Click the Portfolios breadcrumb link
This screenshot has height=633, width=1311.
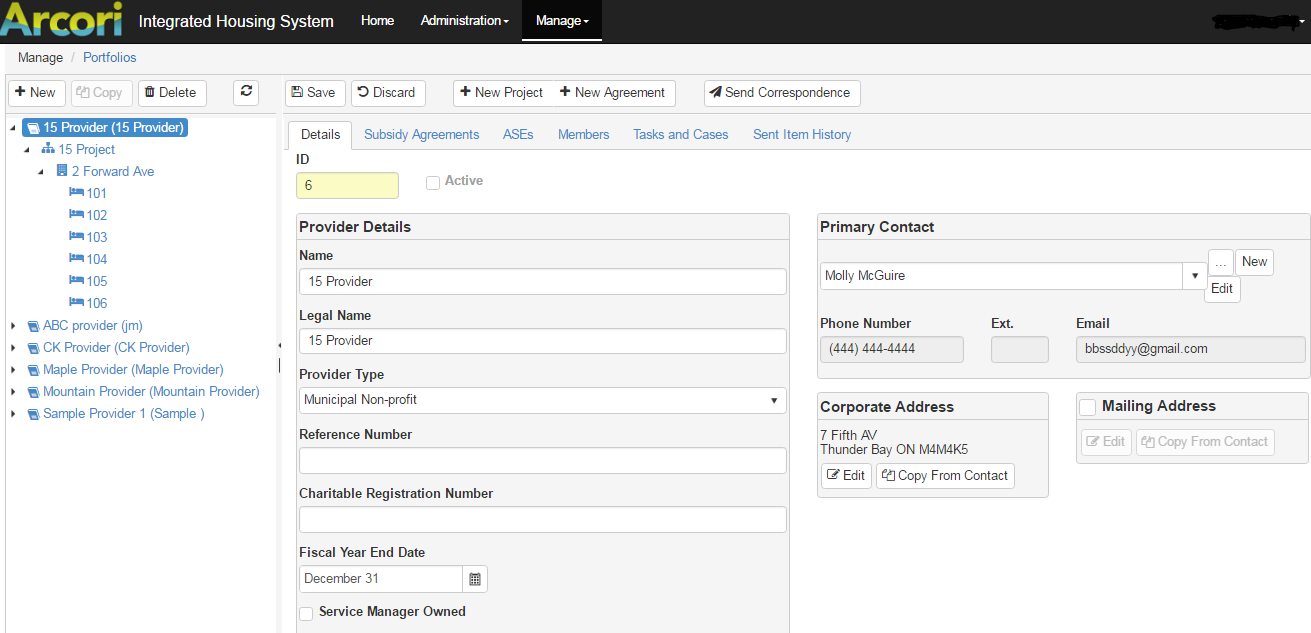pos(110,58)
